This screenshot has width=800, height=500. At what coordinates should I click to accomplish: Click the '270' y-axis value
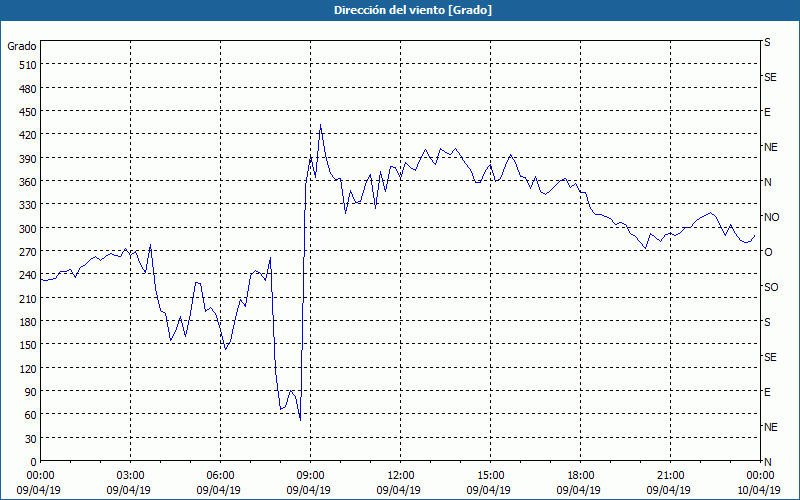tap(28, 252)
